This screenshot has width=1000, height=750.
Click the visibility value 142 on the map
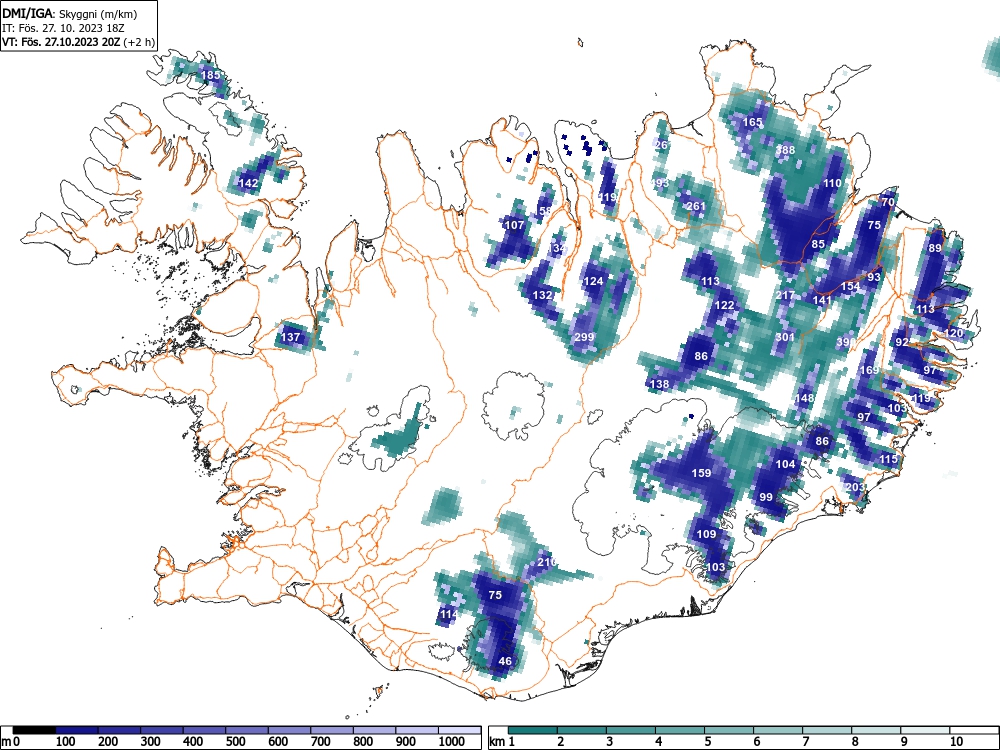[249, 183]
